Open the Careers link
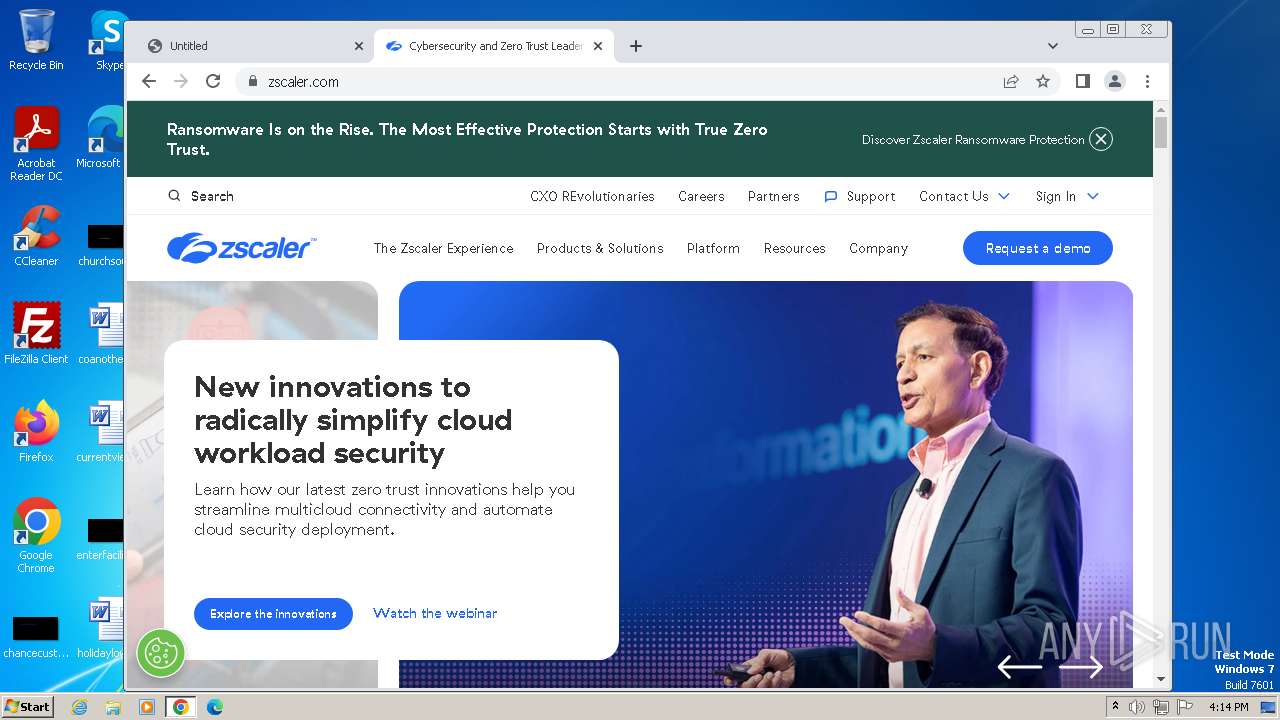 (x=701, y=196)
